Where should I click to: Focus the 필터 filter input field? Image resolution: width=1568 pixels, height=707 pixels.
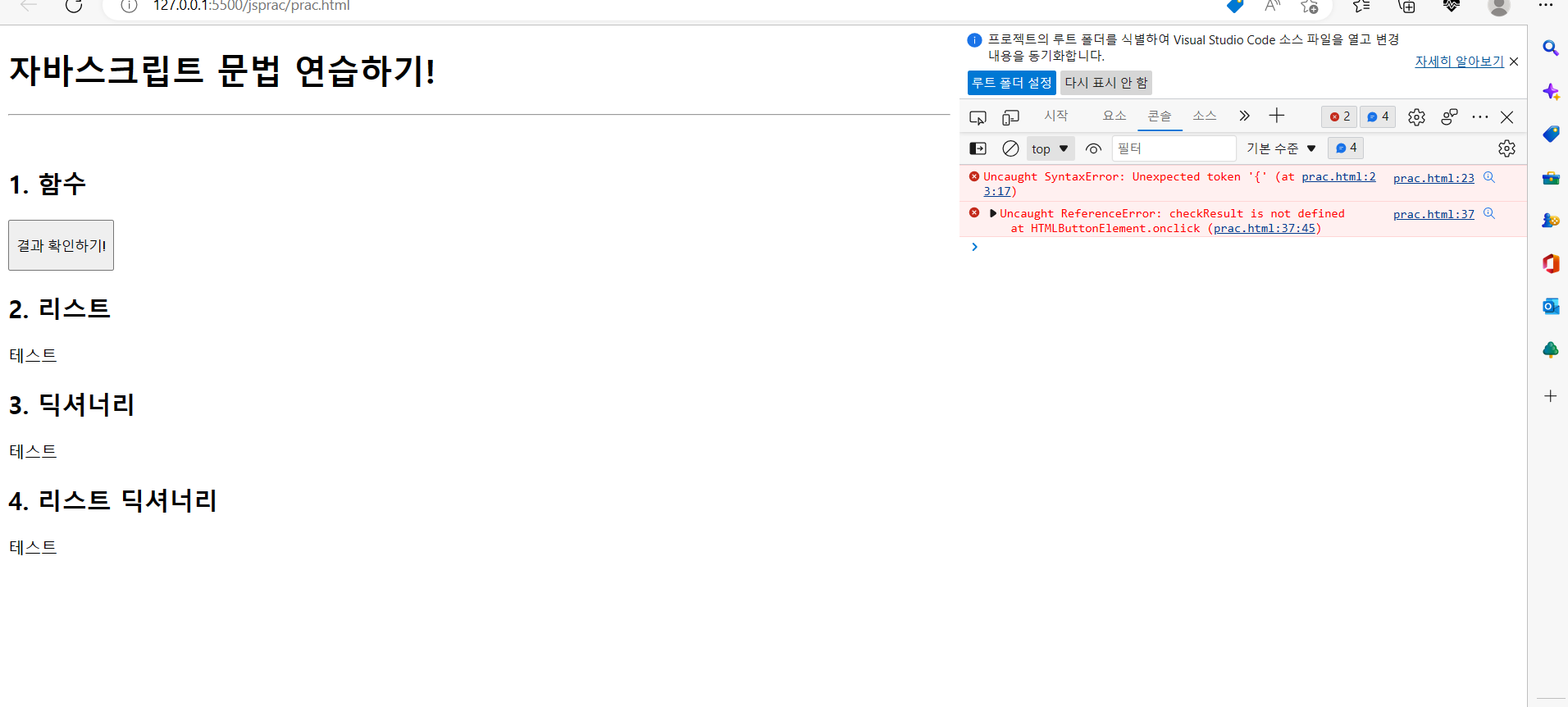[x=1174, y=148]
